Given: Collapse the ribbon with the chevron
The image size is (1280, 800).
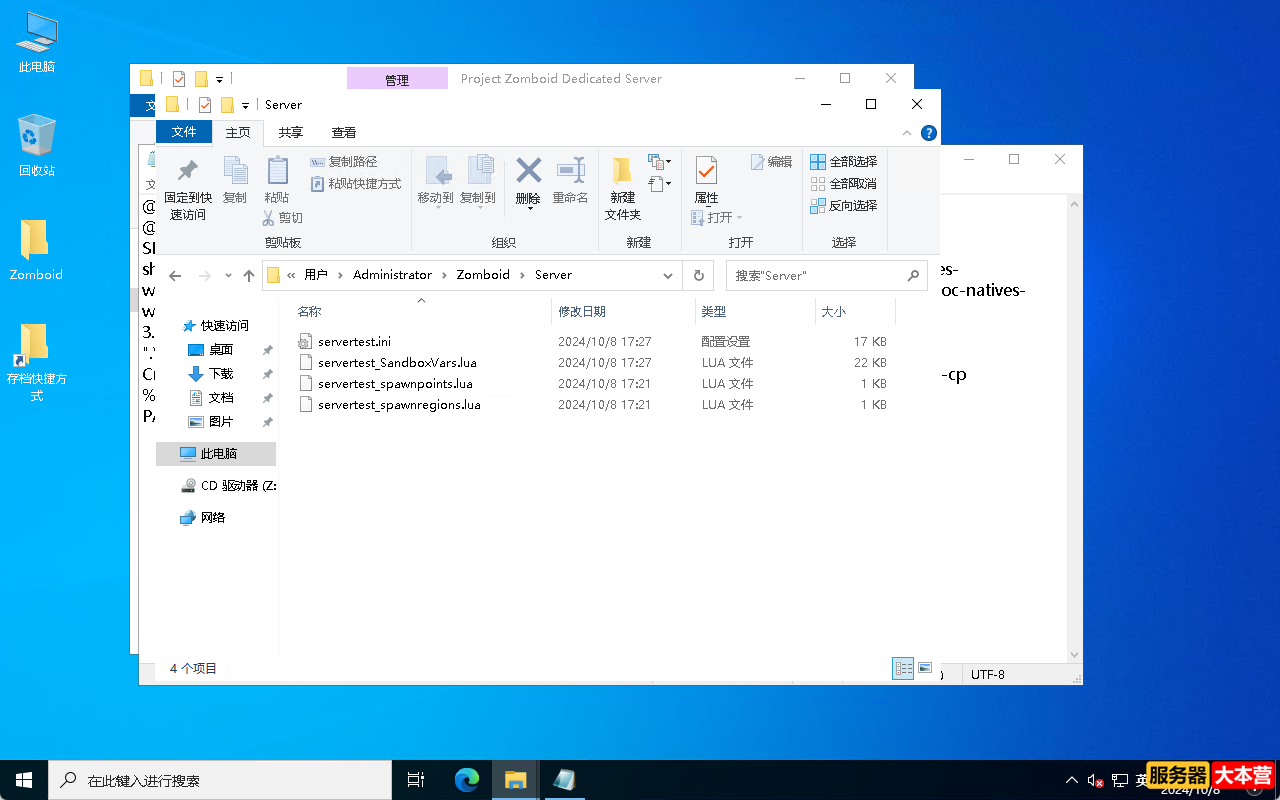Looking at the screenshot, I should click(x=907, y=133).
